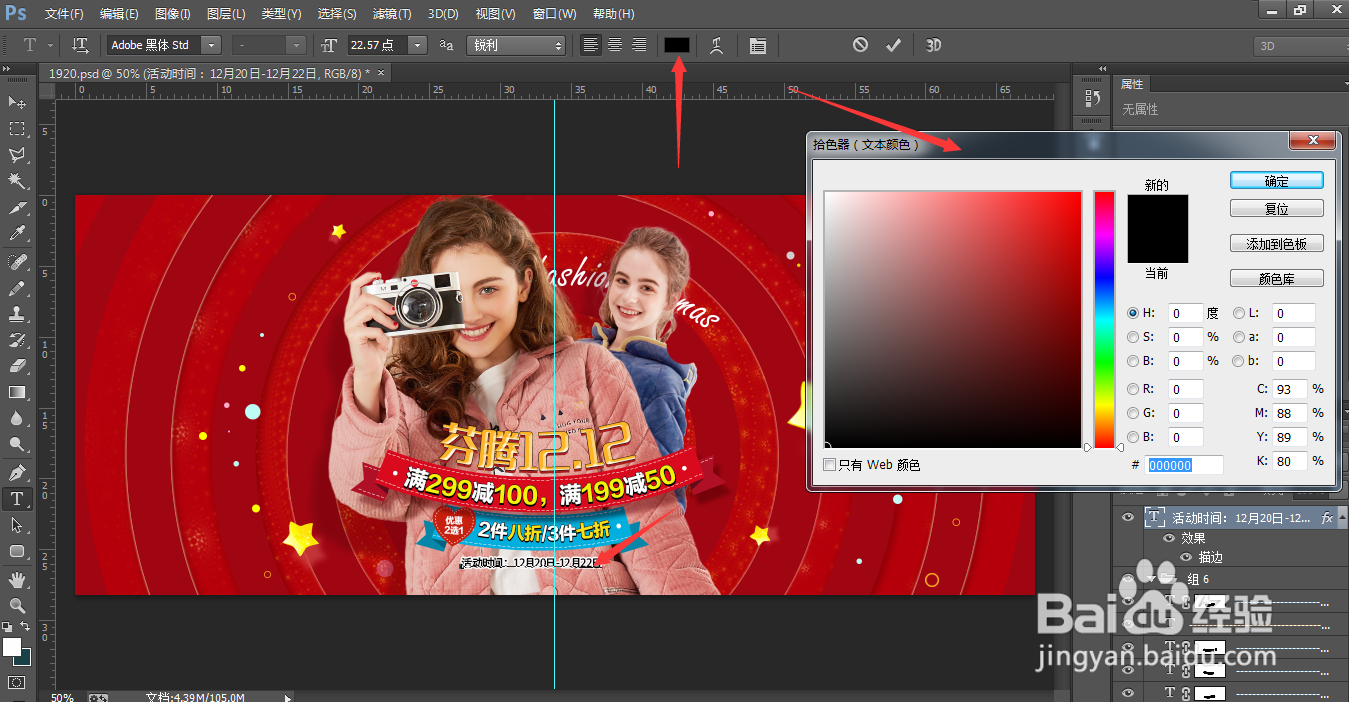Toggle text orientation in options bar
The width and height of the screenshot is (1349, 702).
pos(81,45)
